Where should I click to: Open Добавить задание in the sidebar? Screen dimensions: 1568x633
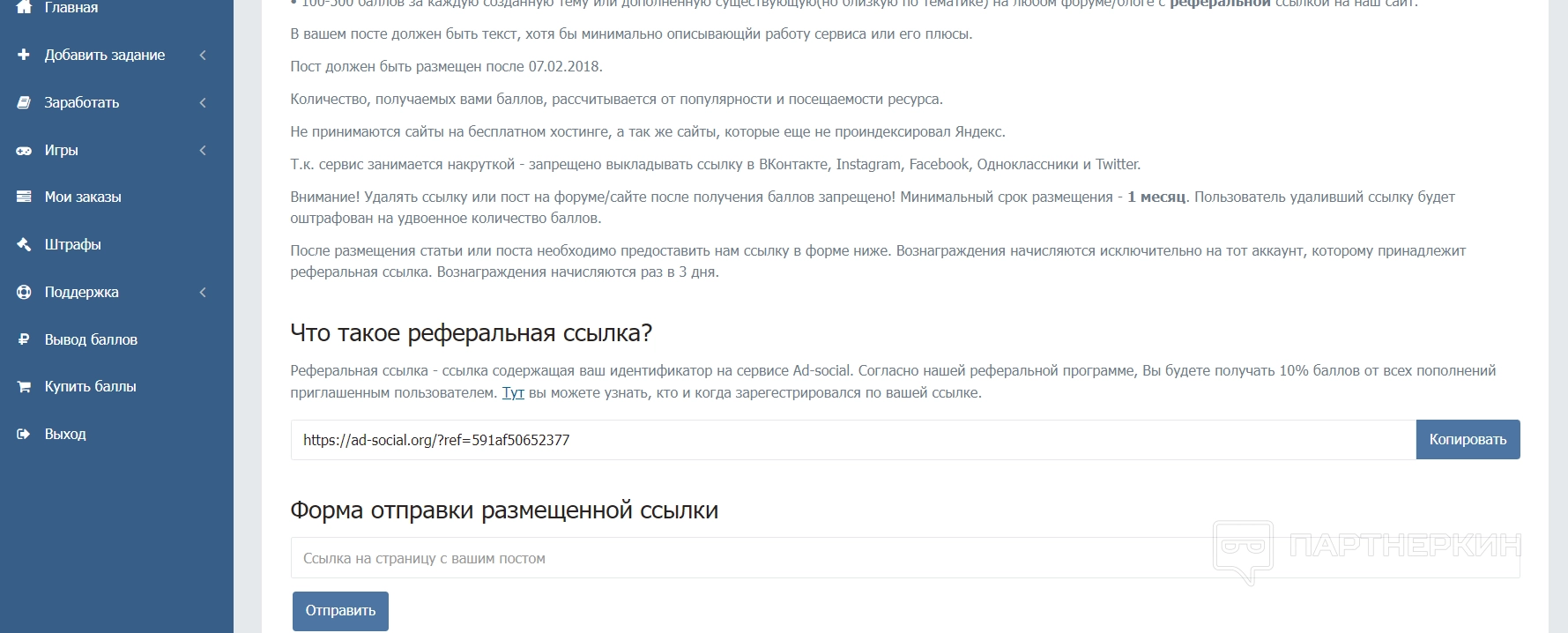(105, 55)
